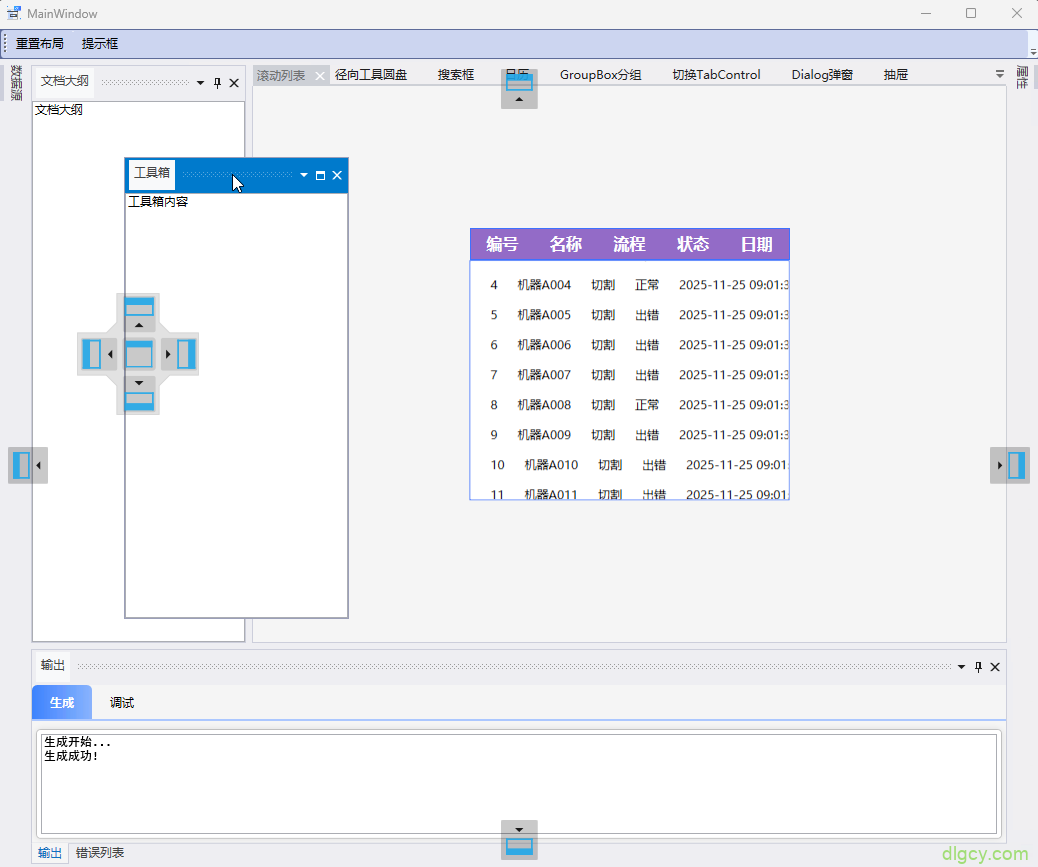The image size is (1038, 867).
Task: Open the 工具箱 window options dropdown
Action: point(304,175)
